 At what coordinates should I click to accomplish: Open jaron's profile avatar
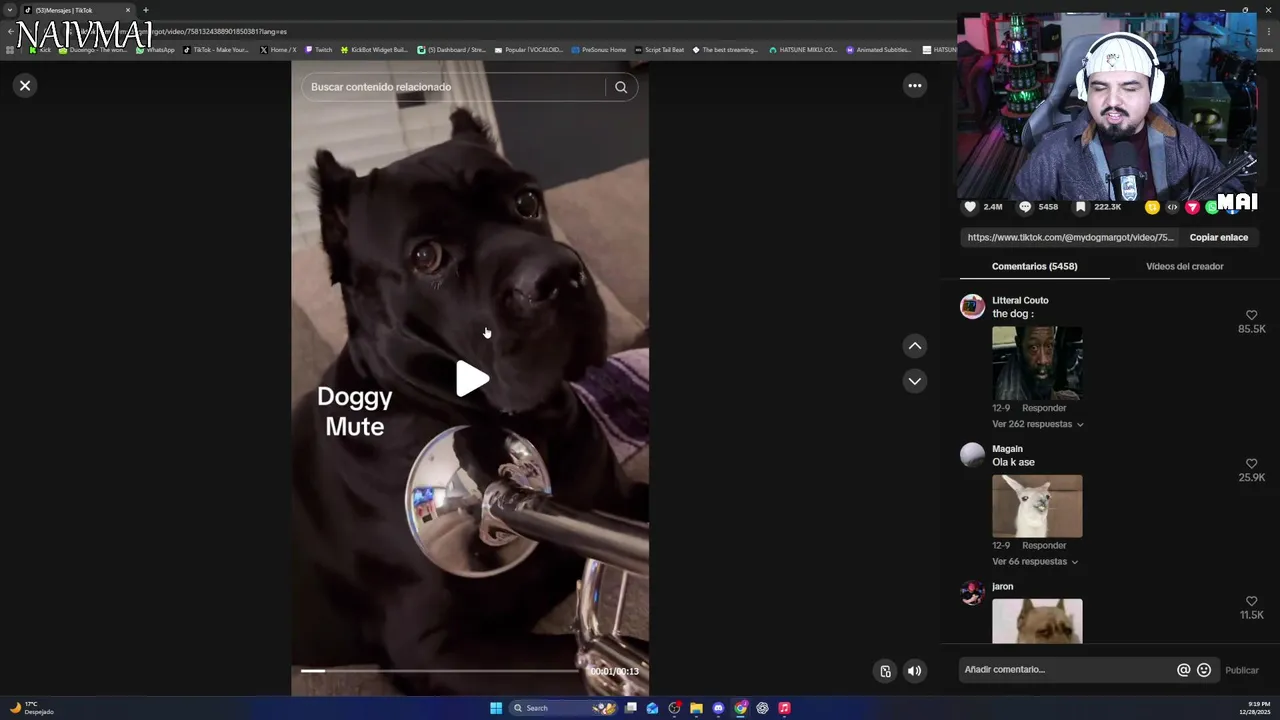pos(972,593)
